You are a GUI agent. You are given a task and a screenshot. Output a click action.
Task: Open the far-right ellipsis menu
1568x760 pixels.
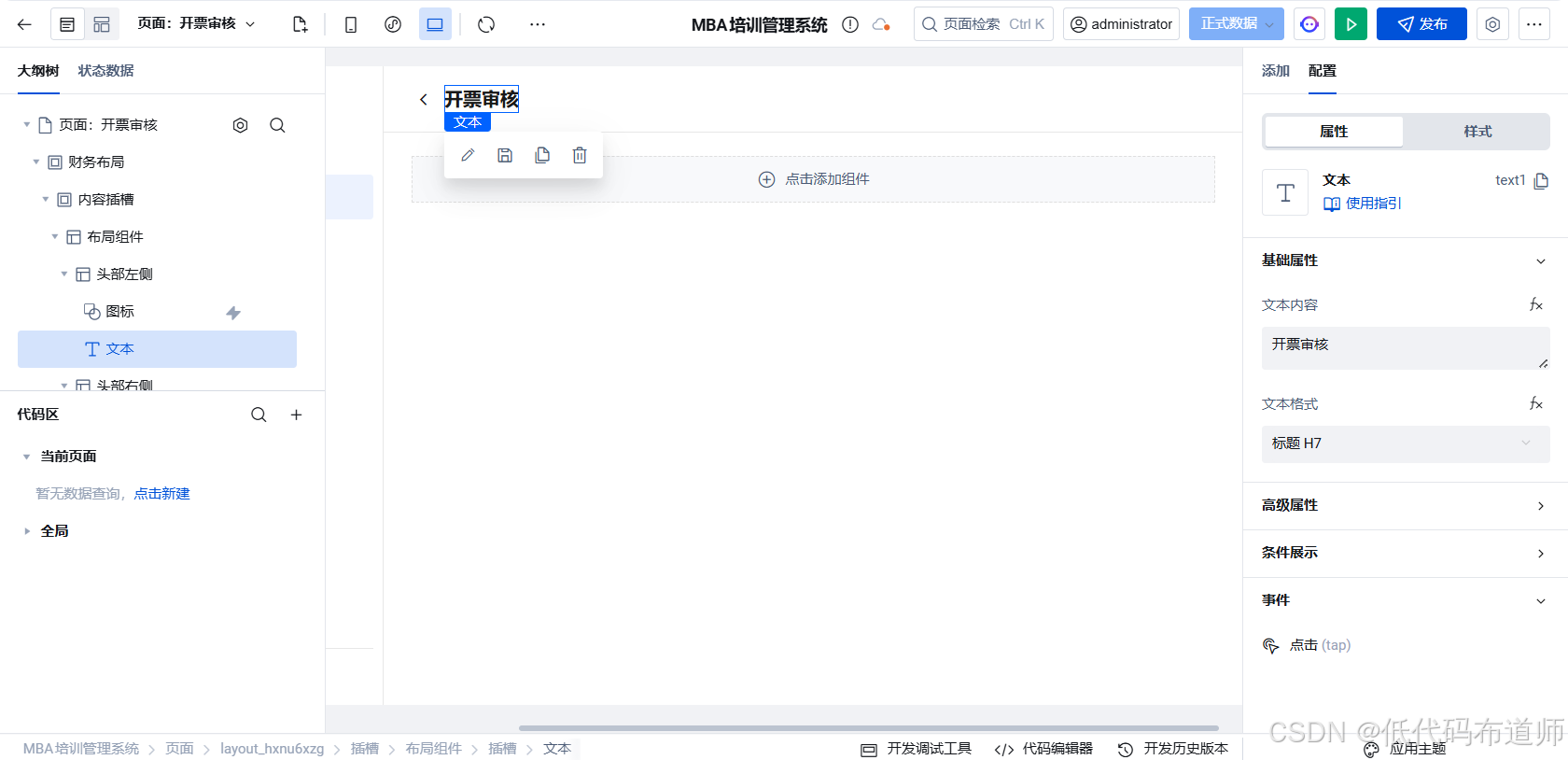pos(1534,24)
